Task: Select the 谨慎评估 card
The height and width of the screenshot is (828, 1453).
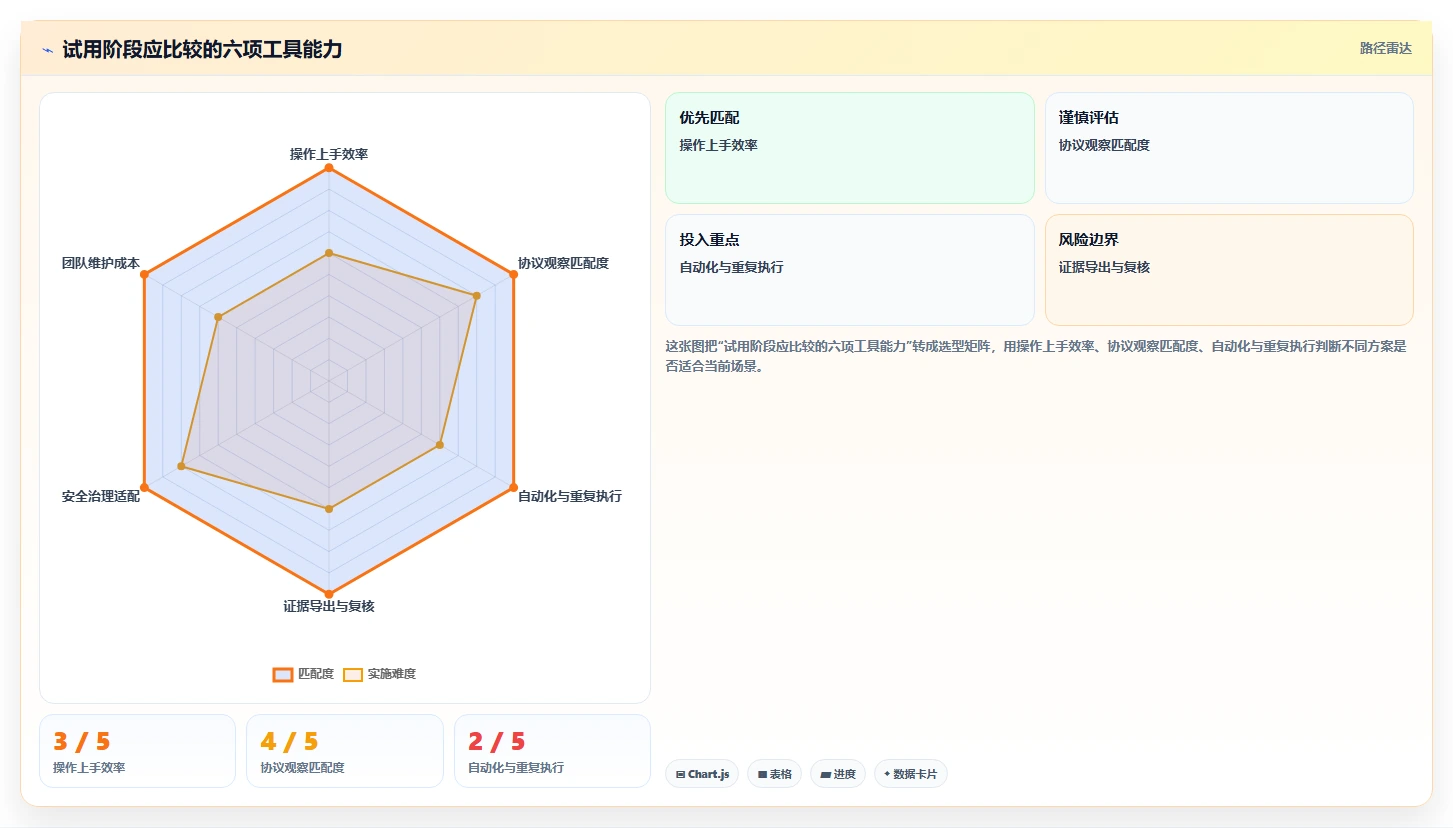Action: (x=1229, y=148)
